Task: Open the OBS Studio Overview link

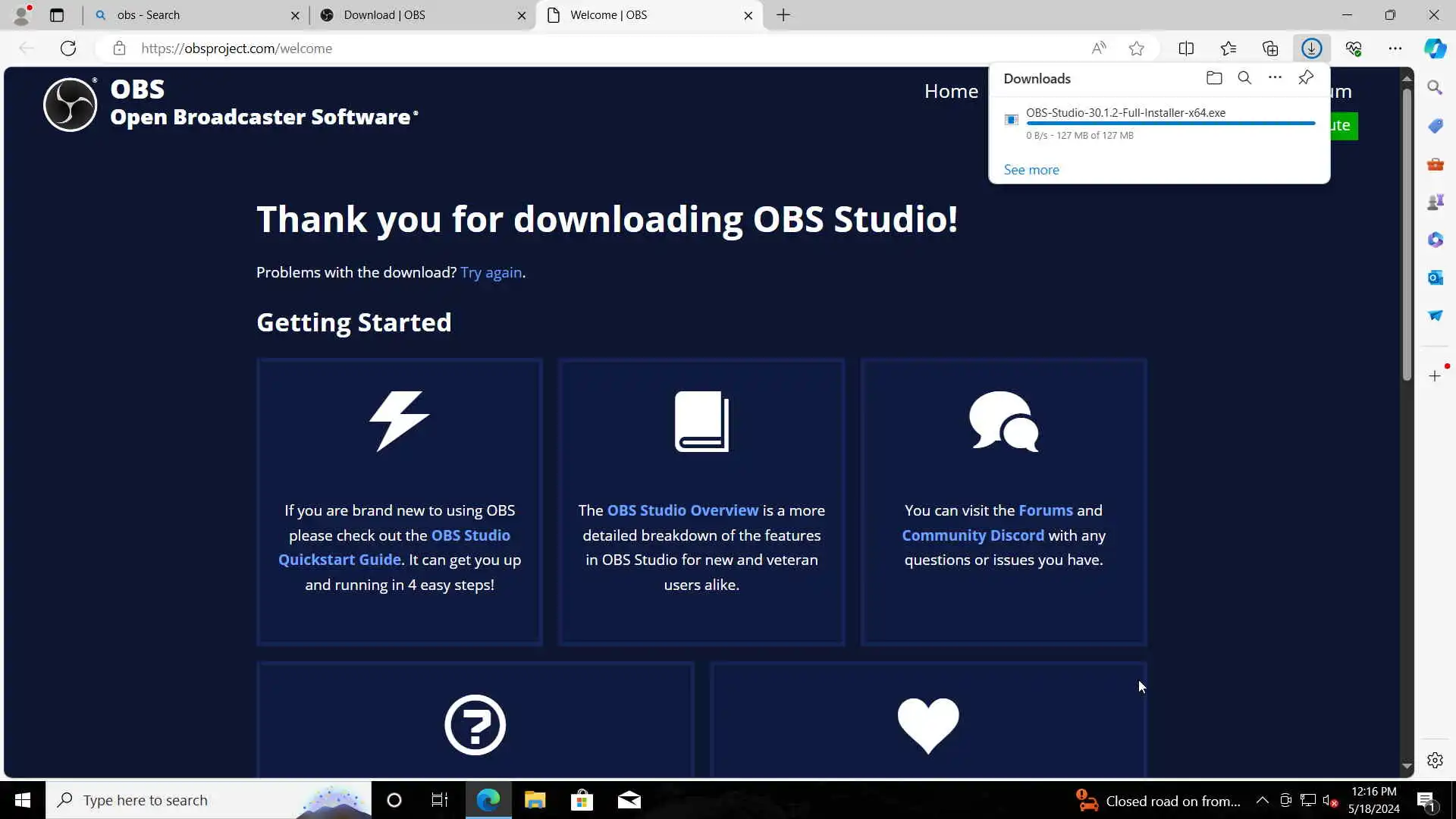Action: (682, 510)
